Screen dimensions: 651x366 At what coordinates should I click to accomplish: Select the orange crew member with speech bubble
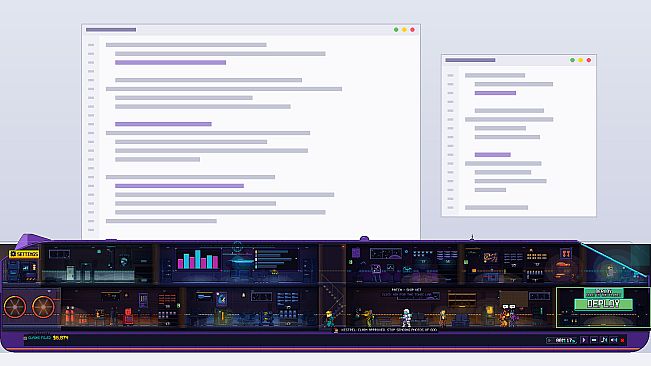(x=504, y=318)
